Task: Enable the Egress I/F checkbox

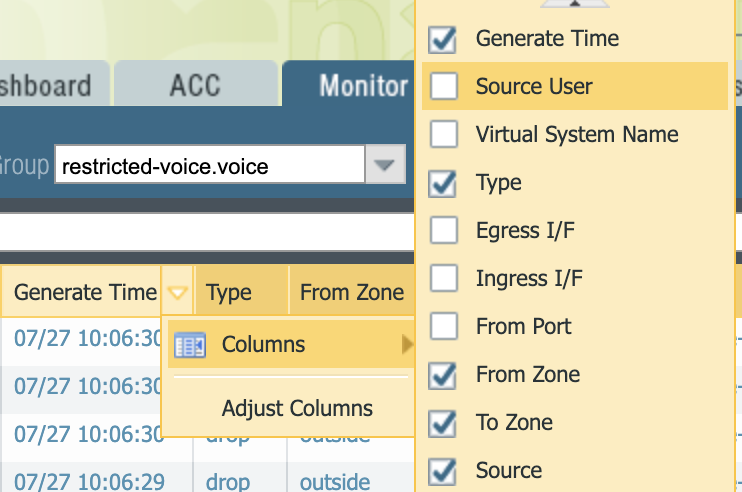Action: tap(444, 230)
